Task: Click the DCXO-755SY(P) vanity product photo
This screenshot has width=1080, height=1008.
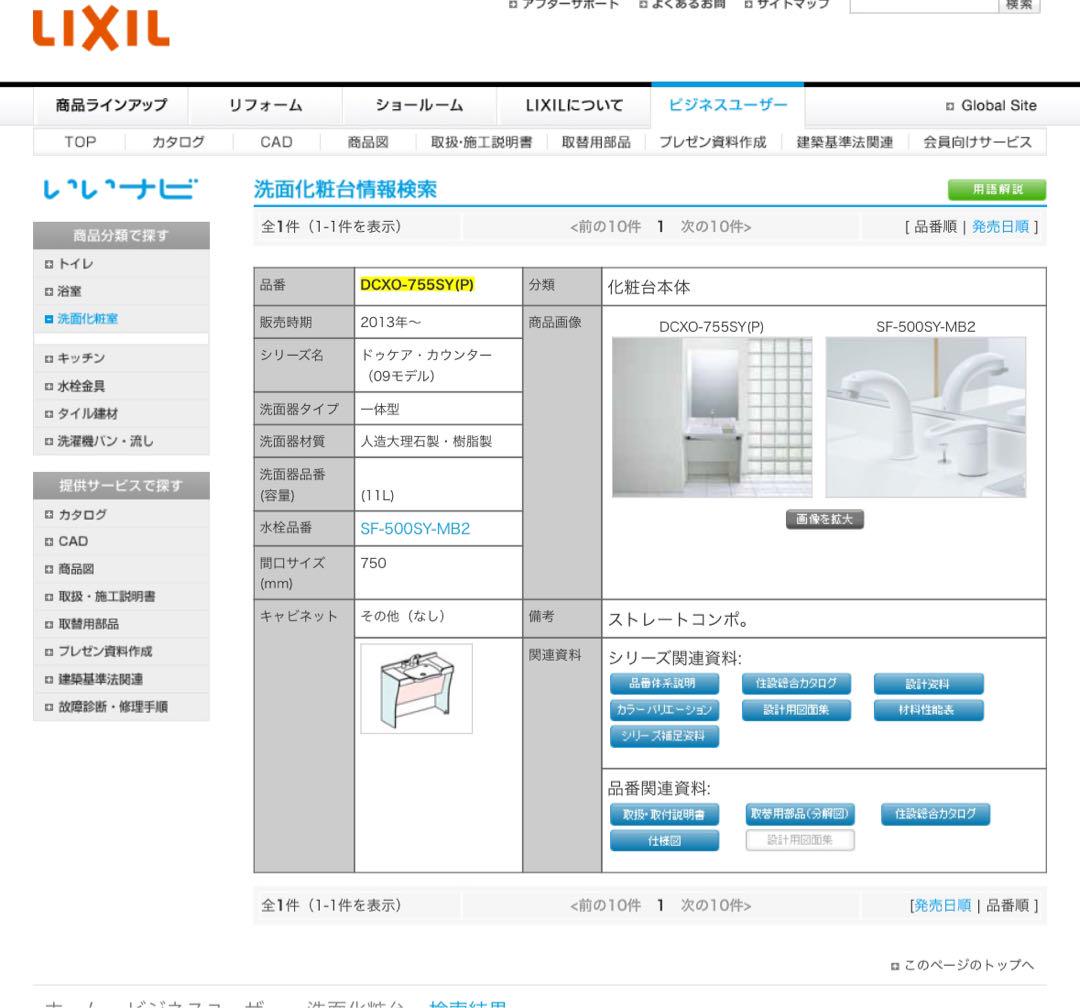Action: pos(712,417)
